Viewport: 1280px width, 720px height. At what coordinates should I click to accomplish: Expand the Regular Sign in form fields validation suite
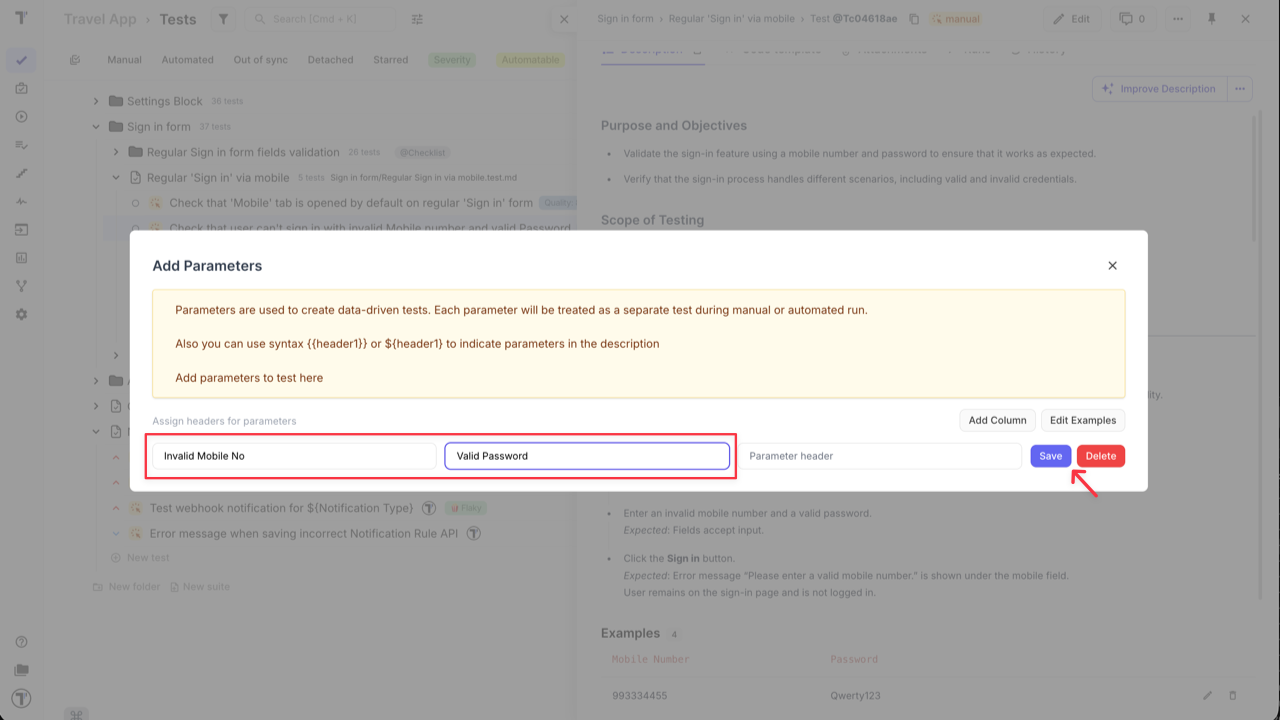pos(117,152)
